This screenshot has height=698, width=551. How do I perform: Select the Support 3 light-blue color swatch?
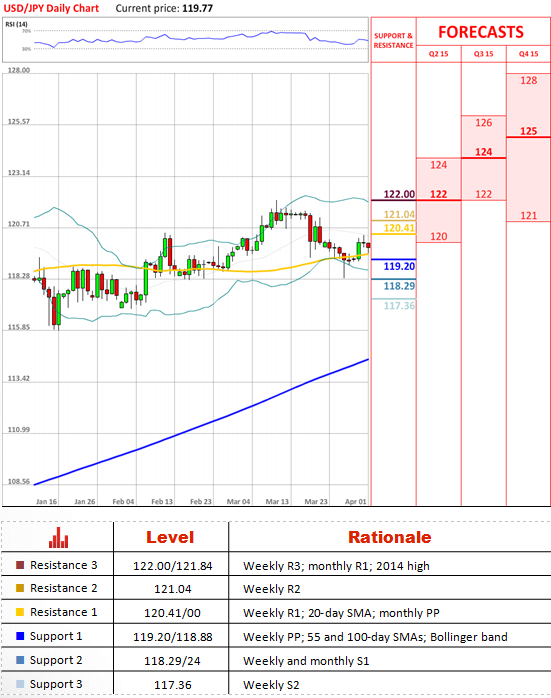pos(20,684)
